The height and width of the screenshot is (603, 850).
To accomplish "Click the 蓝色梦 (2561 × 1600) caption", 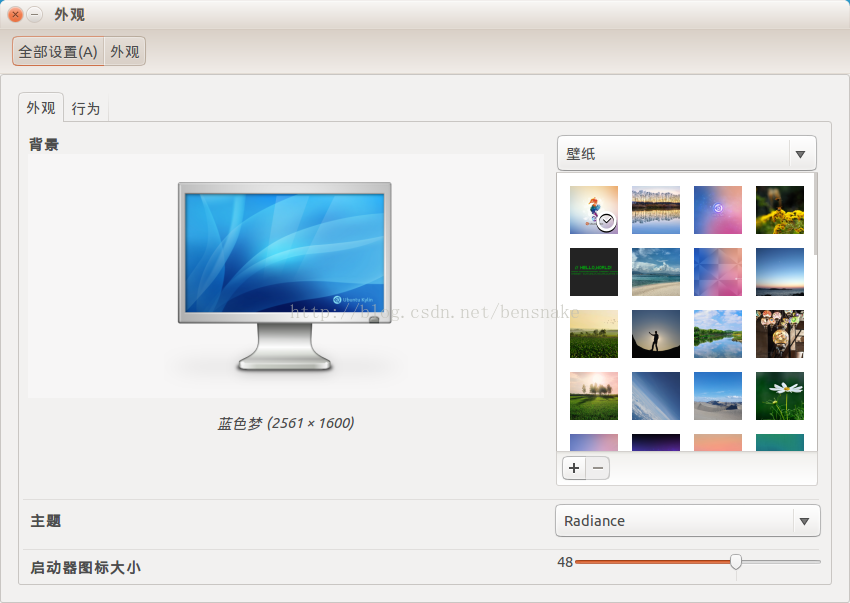I will pos(286,423).
